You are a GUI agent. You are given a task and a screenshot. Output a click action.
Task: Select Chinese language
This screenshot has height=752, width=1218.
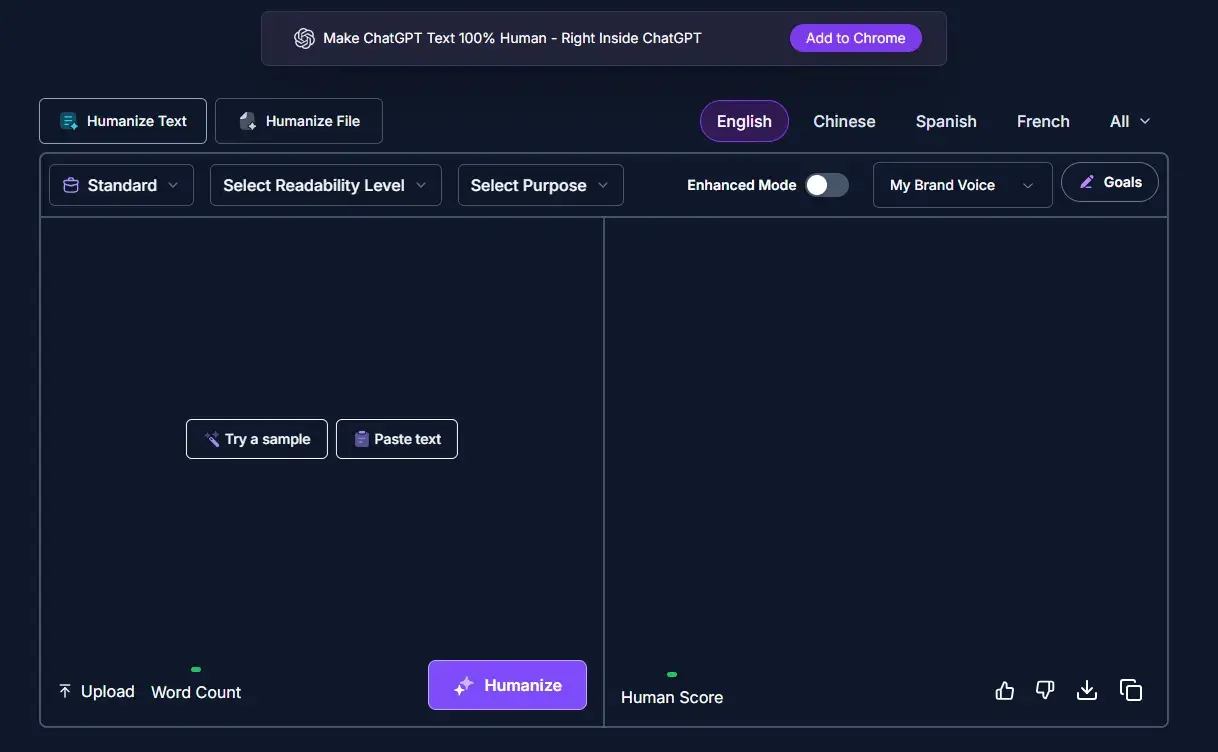coord(844,121)
